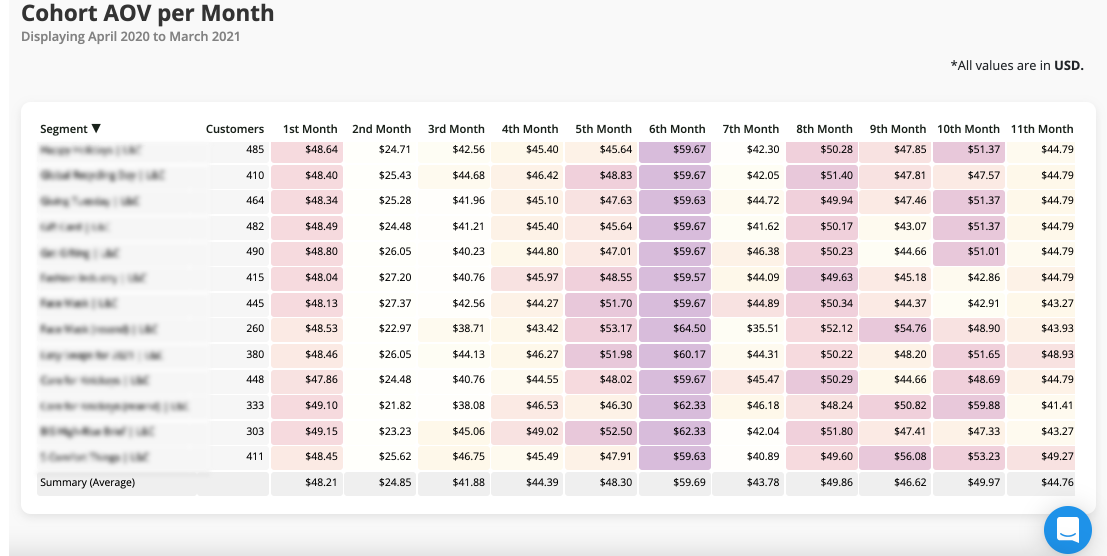Click the $46.75 third month cell
This screenshot has width=1107, height=556.
pos(454,457)
